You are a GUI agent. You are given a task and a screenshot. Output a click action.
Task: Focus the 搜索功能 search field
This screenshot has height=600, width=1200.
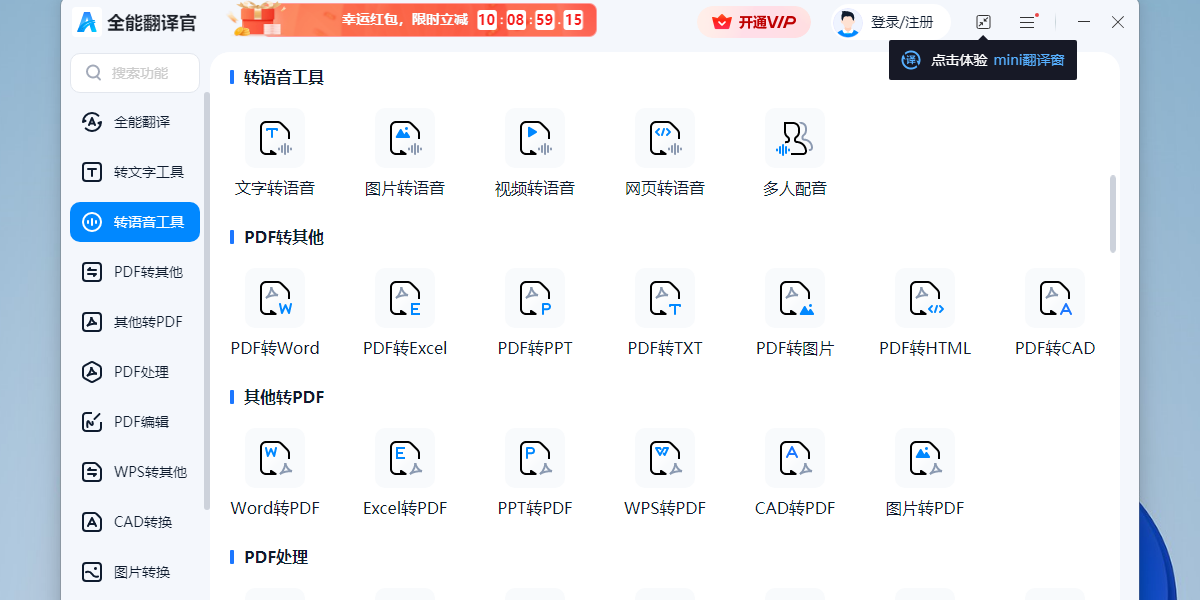pyautogui.click(x=135, y=73)
